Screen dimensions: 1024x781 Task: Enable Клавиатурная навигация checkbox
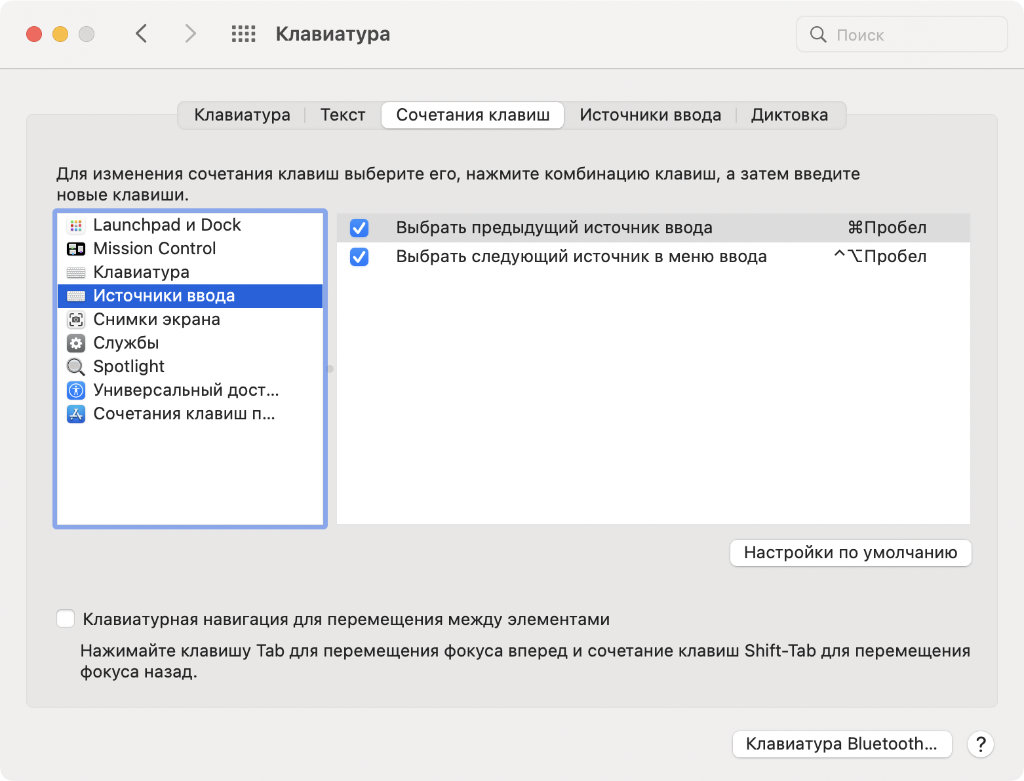[x=66, y=619]
